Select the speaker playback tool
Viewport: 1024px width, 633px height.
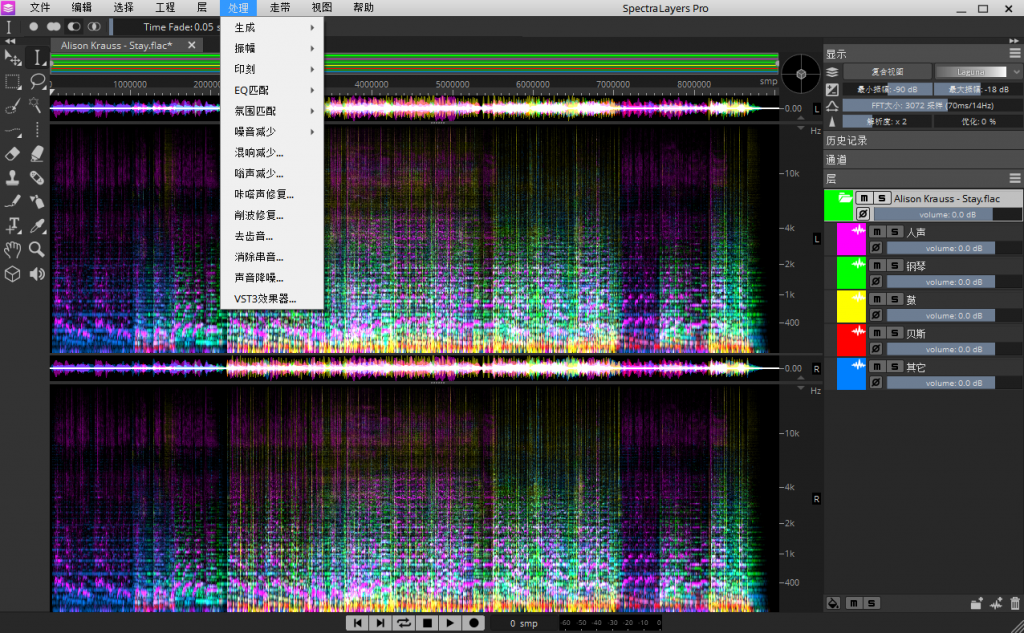tap(37, 274)
